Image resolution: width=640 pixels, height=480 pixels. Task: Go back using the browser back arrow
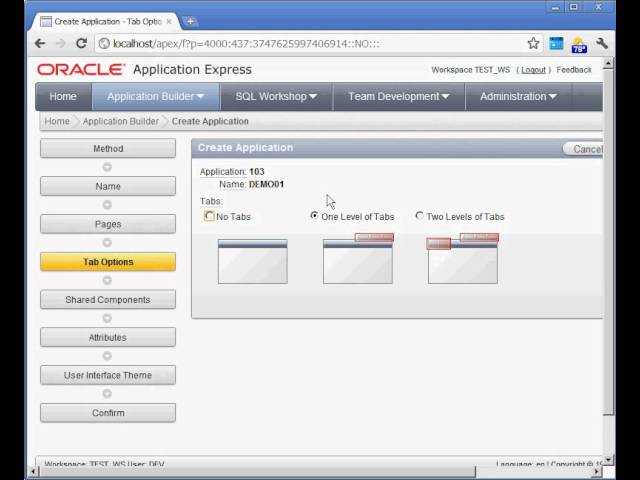point(40,43)
